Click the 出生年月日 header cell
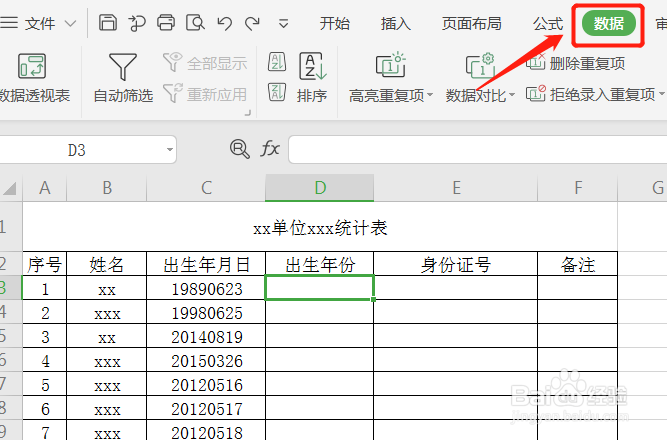667x440 pixels. 206,264
